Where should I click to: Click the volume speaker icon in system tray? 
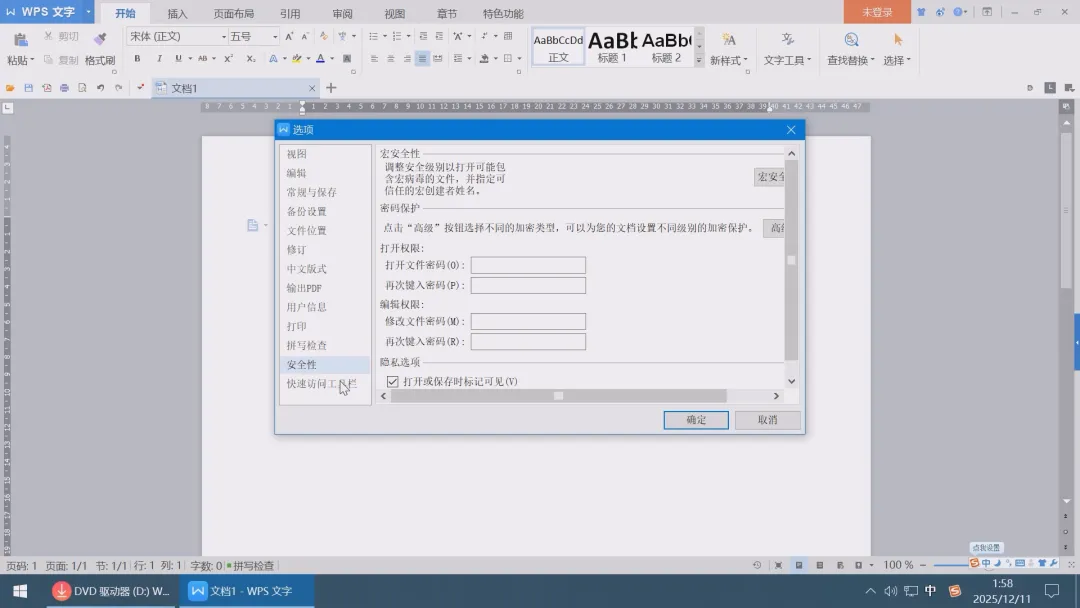(x=891, y=591)
